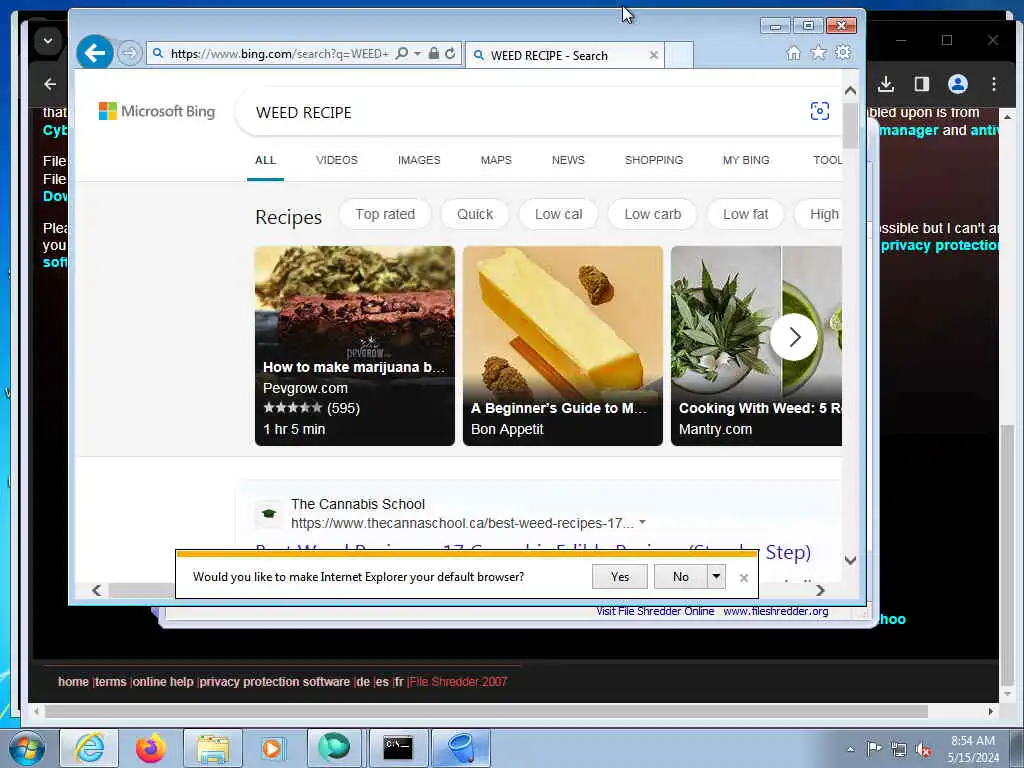
Task: Click the Microsoft Bing logo
Action: coord(157,111)
